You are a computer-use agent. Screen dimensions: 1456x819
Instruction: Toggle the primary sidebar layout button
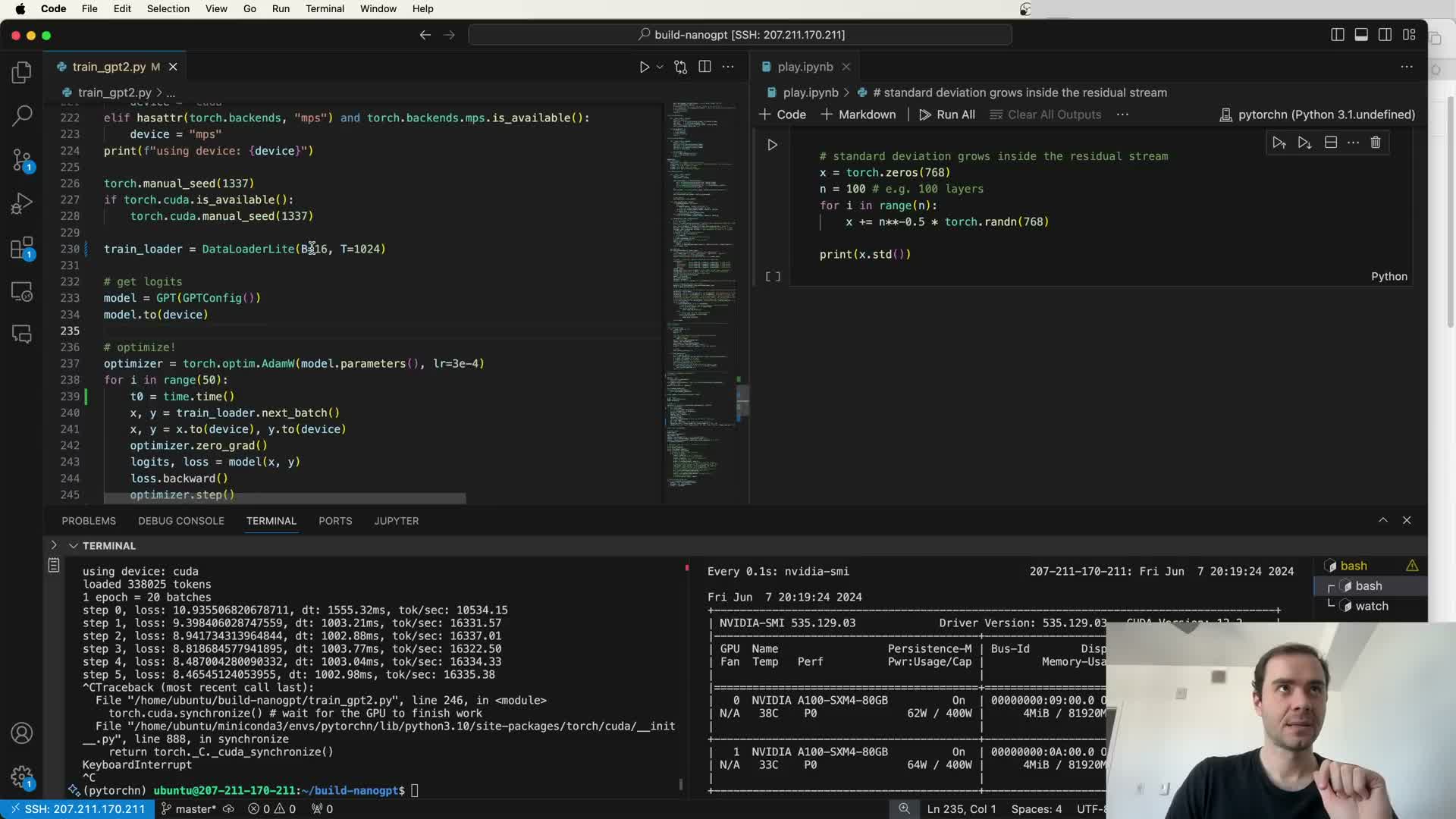[x=1337, y=35]
